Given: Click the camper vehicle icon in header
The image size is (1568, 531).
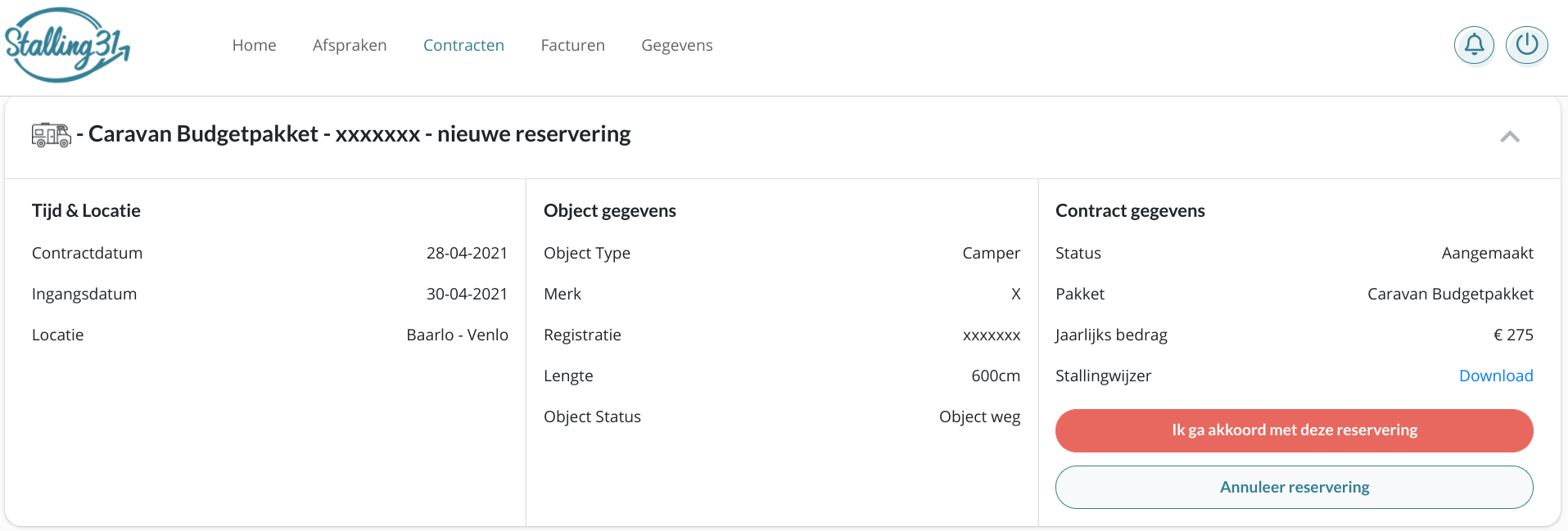Looking at the screenshot, I should [52, 135].
